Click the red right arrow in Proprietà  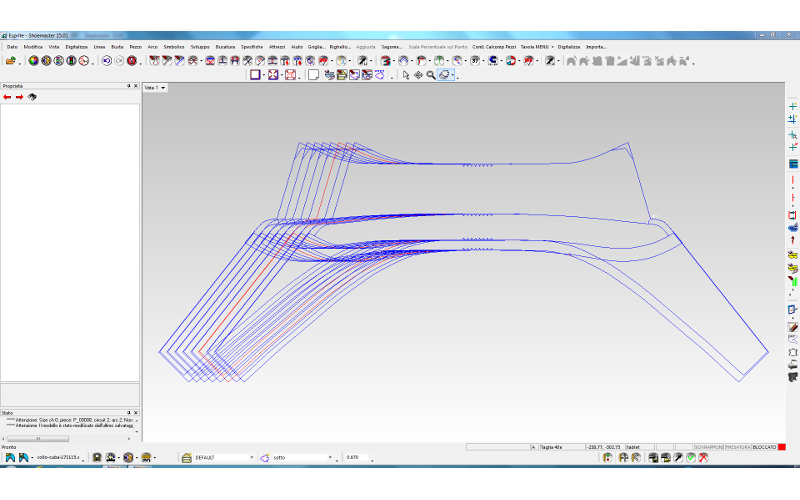point(19,97)
